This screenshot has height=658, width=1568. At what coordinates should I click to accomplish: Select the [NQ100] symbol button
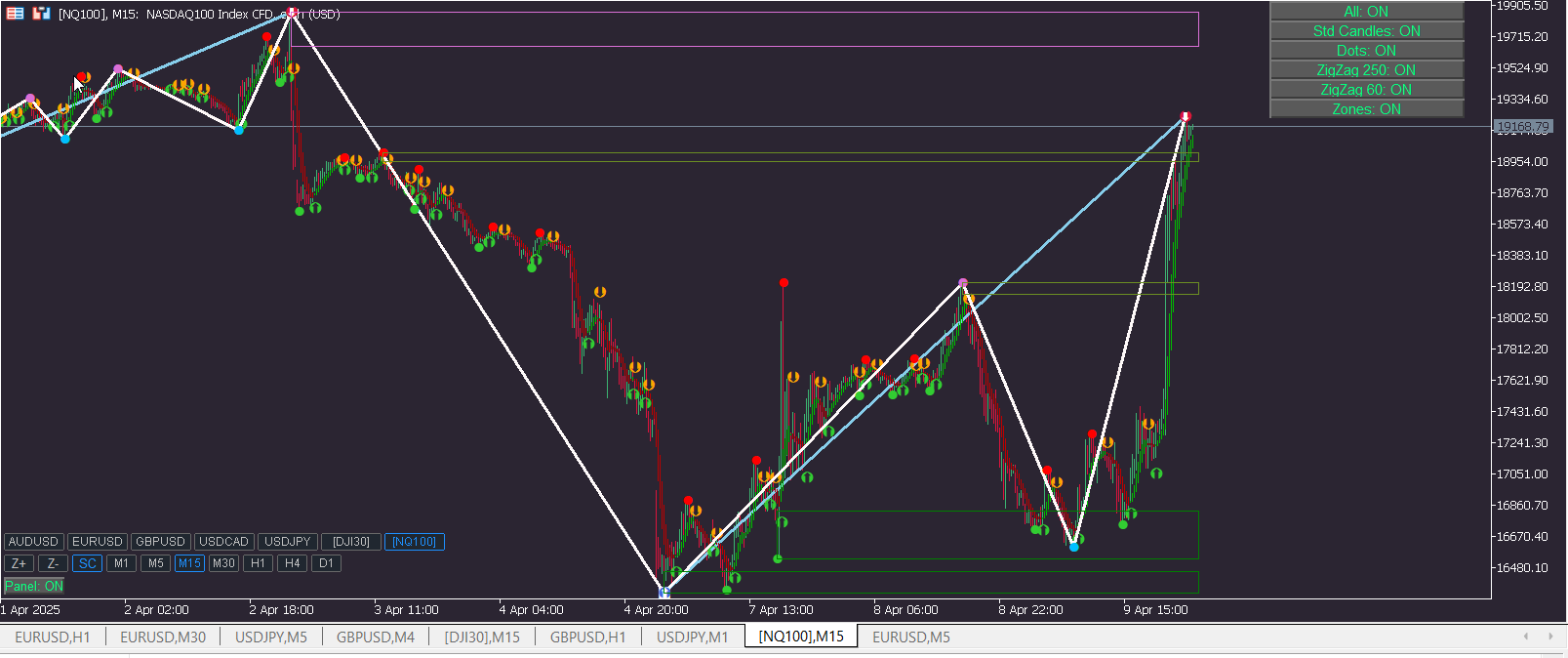[x=414, y=542]
